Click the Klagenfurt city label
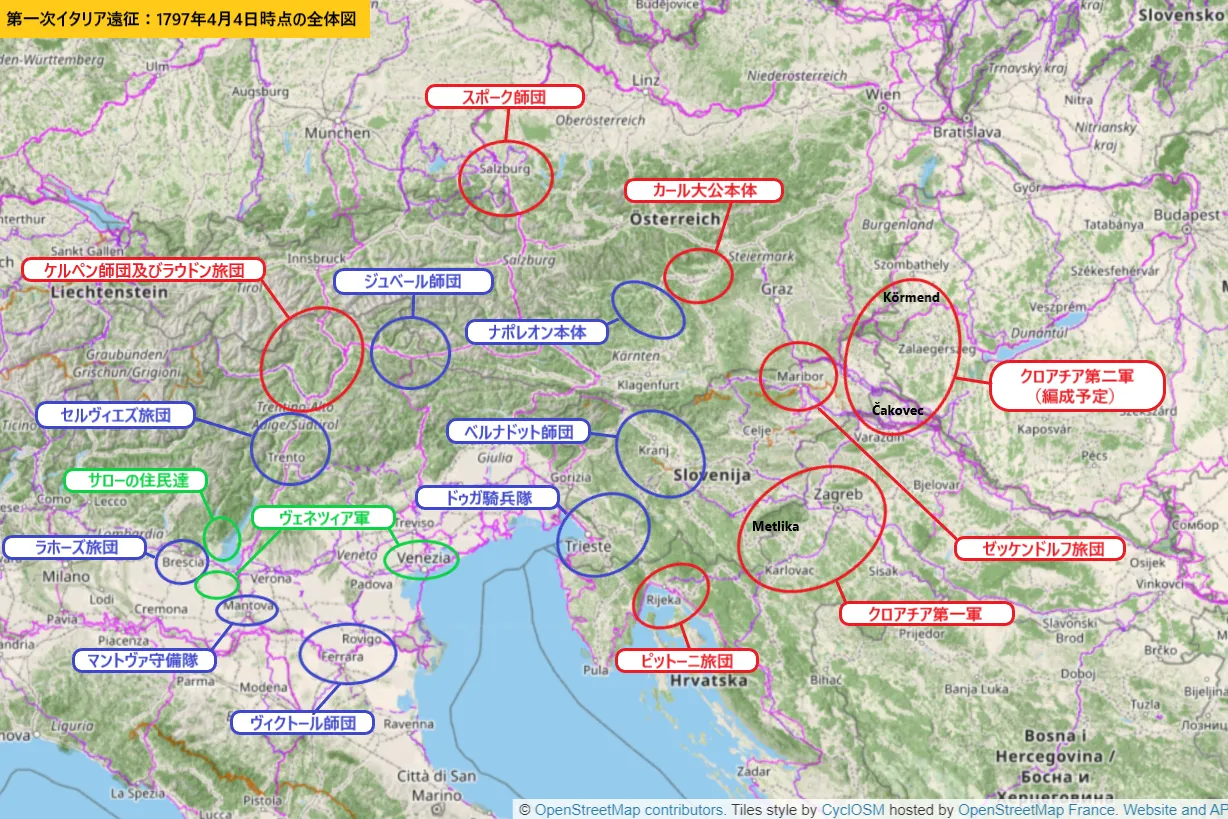The width and height of the screenshot is (1228, 819). (647, 384)
